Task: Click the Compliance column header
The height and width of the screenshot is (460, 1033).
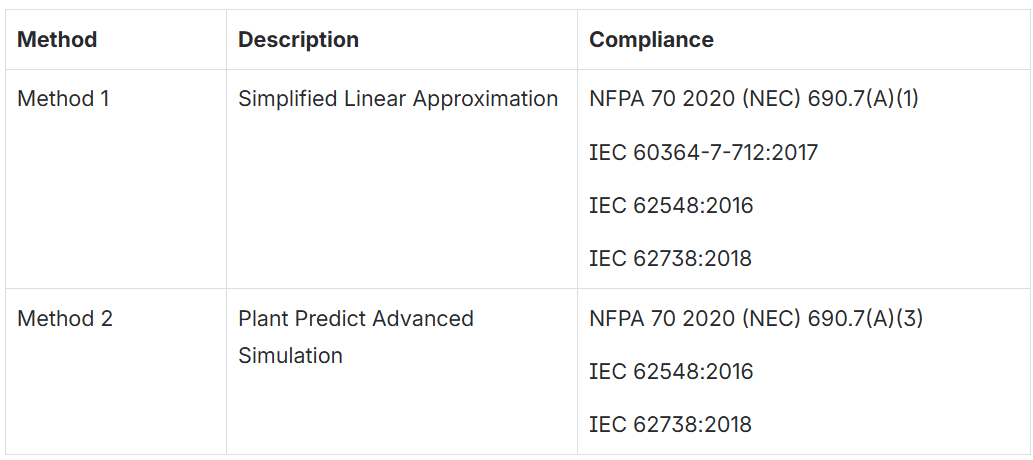Action: [x=651, y=40]
